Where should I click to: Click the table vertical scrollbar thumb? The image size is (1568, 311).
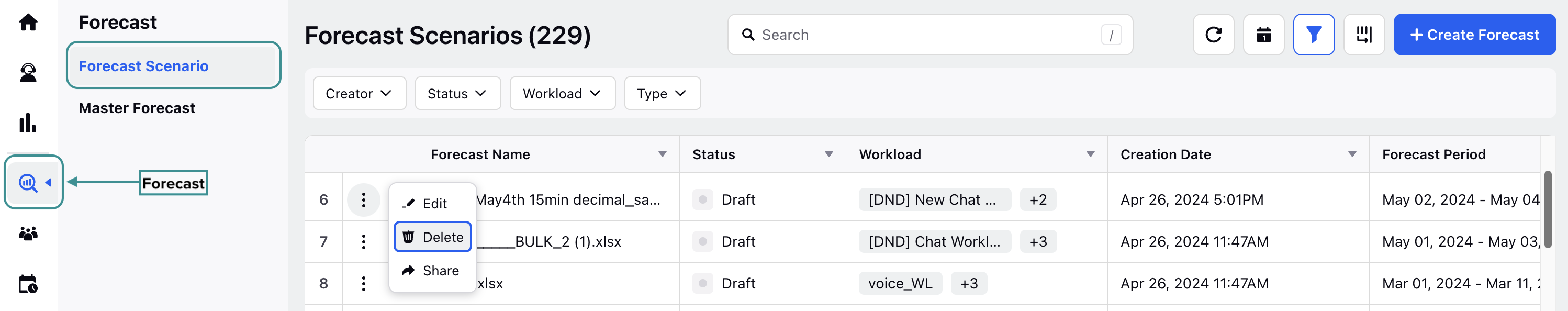[x=1547, y=209]
